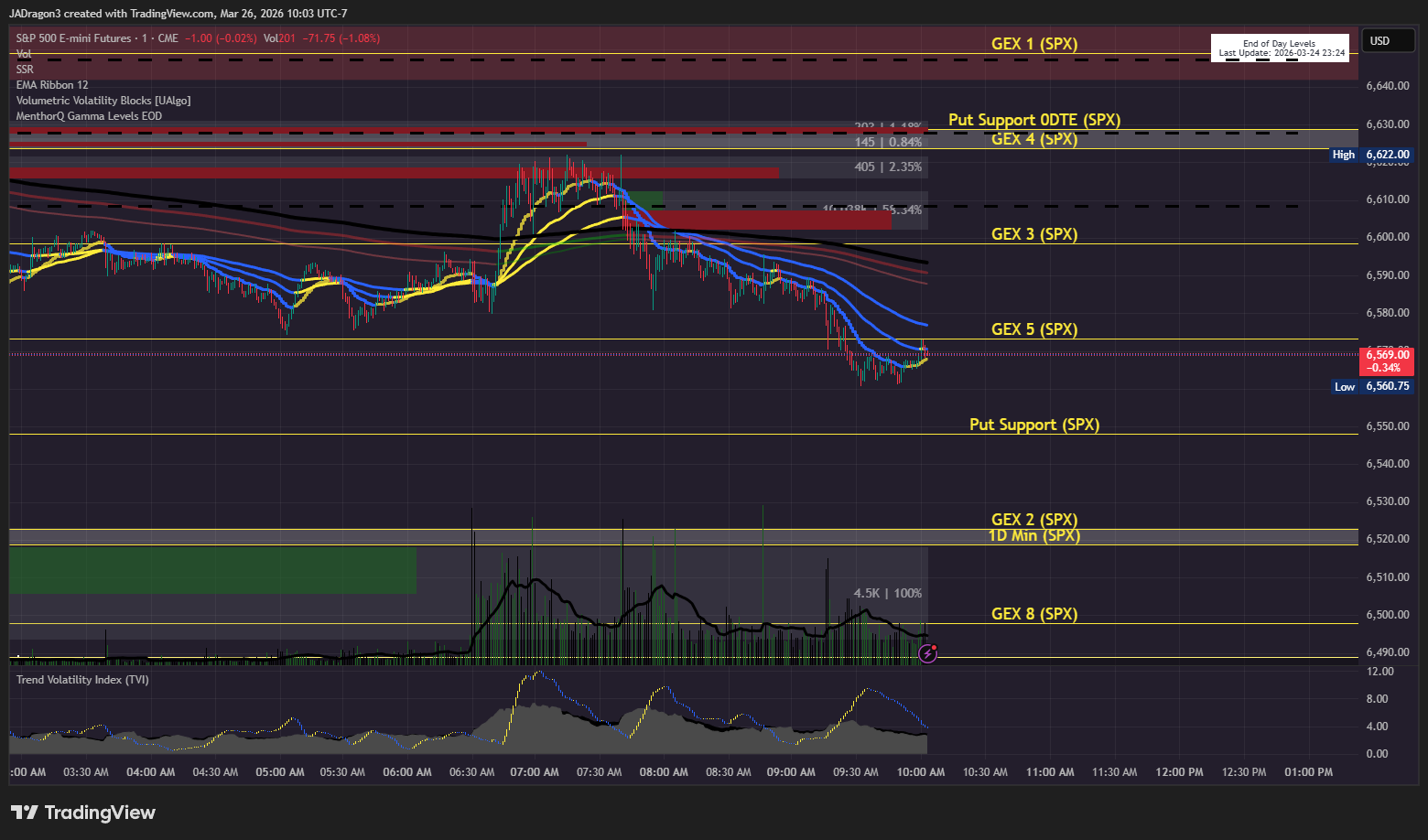Select the 6,490.00 price axis label
The width and height of the screenshot is (1428, 840).
pyautogui.click(x=1388, y=652)
